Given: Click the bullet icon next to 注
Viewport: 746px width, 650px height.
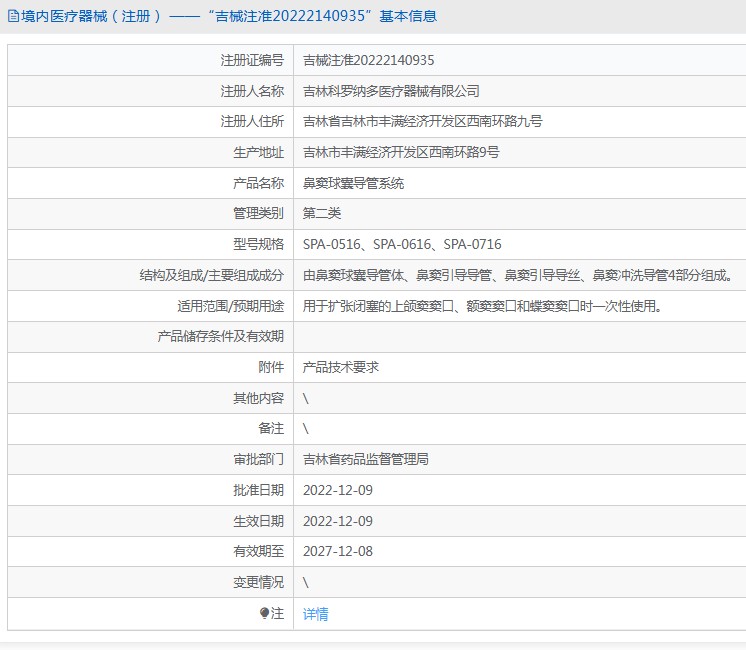Looking at the screenshot, I should coord(264,613).
